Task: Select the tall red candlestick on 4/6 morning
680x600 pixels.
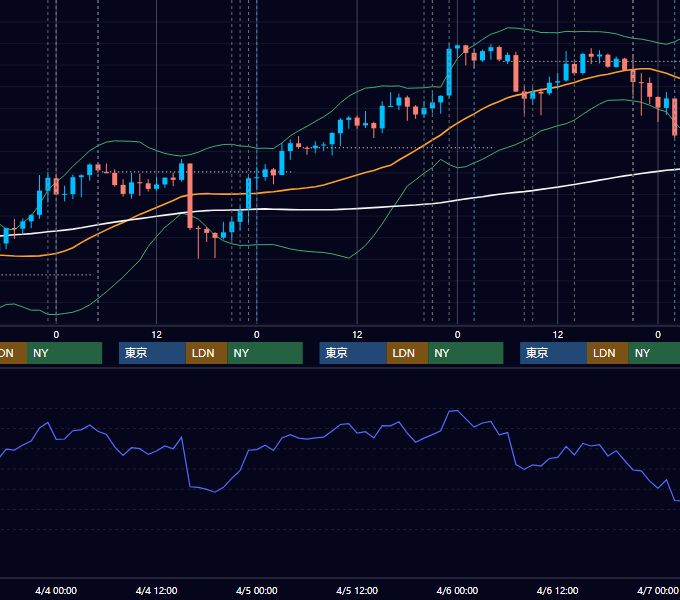Action: tap(516, 73)
